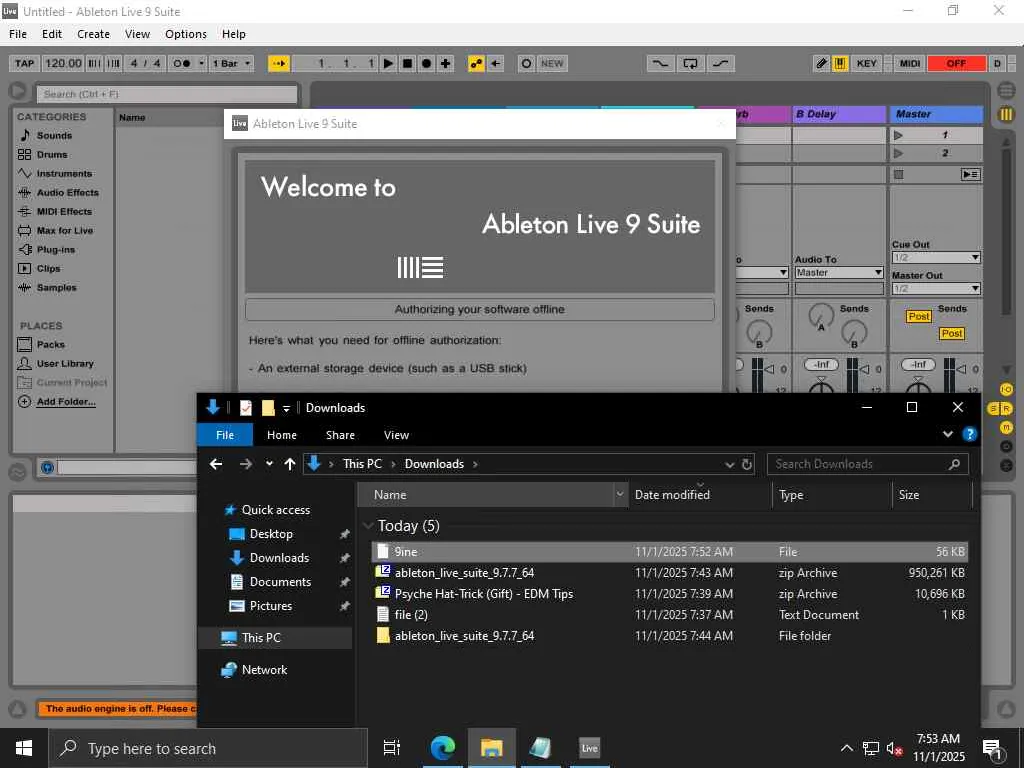This screenshot has width=1024, height=768.
Task: Launch Master scene 1
Action: 899,135
